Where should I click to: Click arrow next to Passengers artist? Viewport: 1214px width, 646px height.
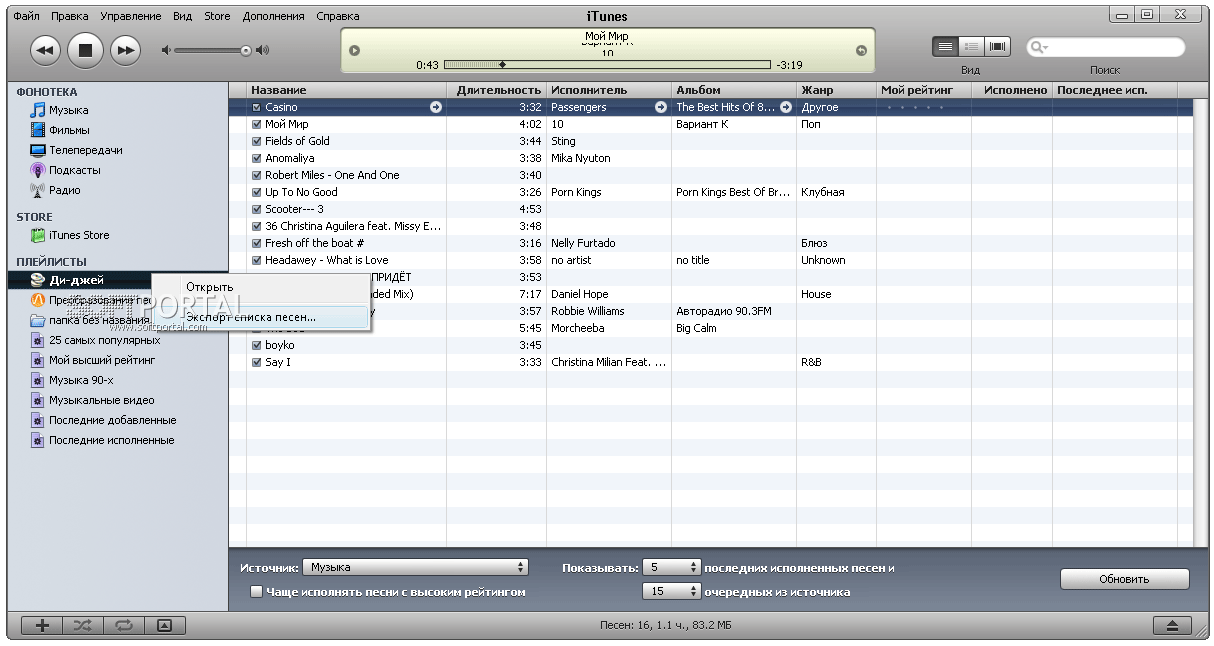point(660,107)
